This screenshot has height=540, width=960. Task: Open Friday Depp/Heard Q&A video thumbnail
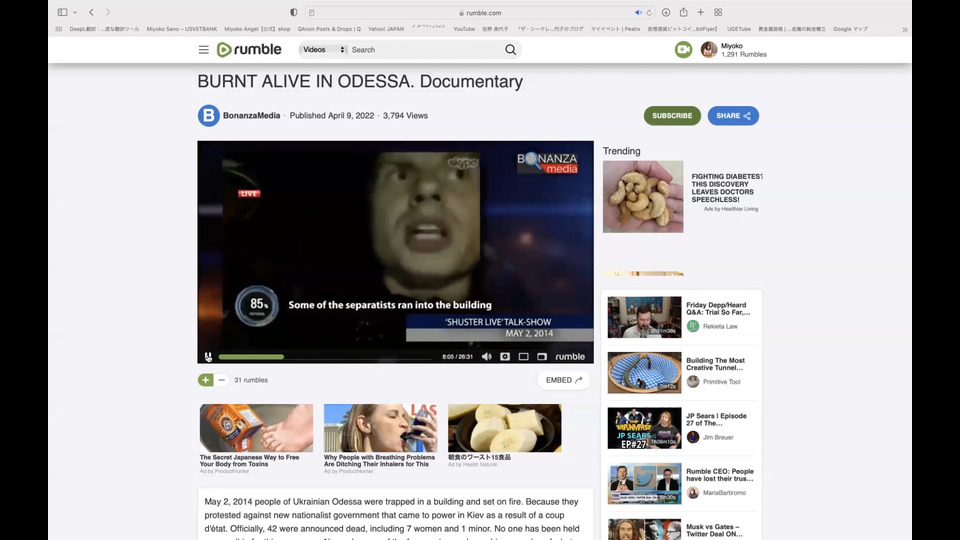[644, 317]
